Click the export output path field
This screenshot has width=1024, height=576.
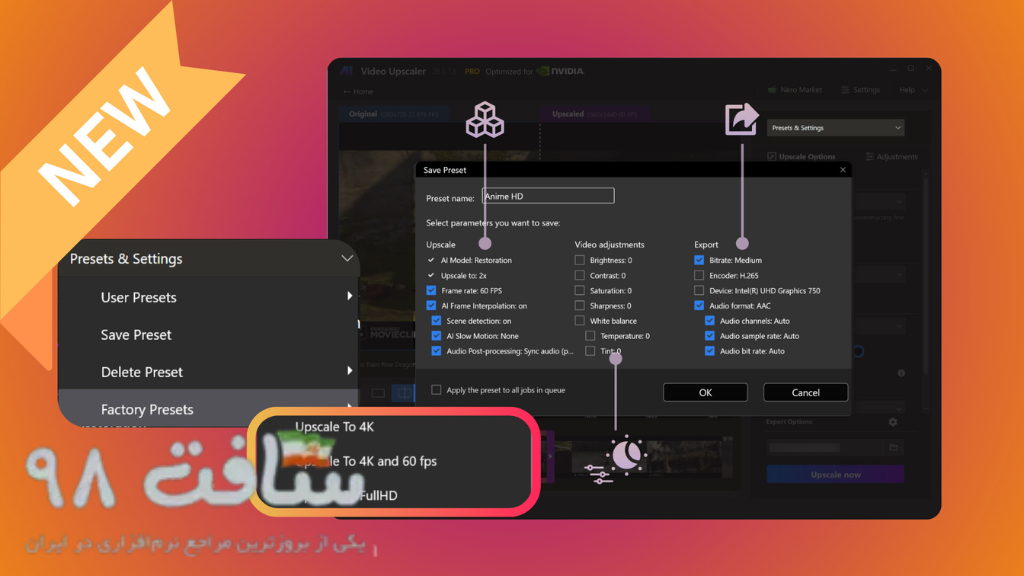[x=826, y=447]
